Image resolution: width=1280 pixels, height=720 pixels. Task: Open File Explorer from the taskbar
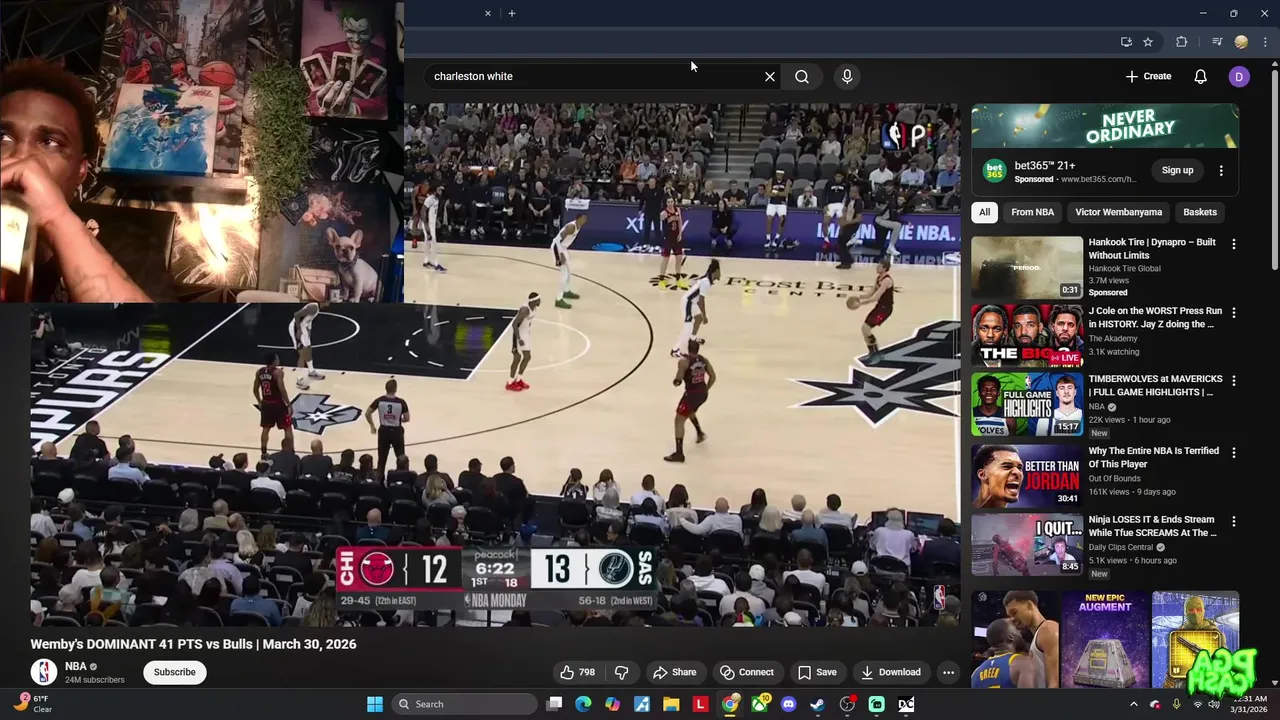(x=671, y=704)
